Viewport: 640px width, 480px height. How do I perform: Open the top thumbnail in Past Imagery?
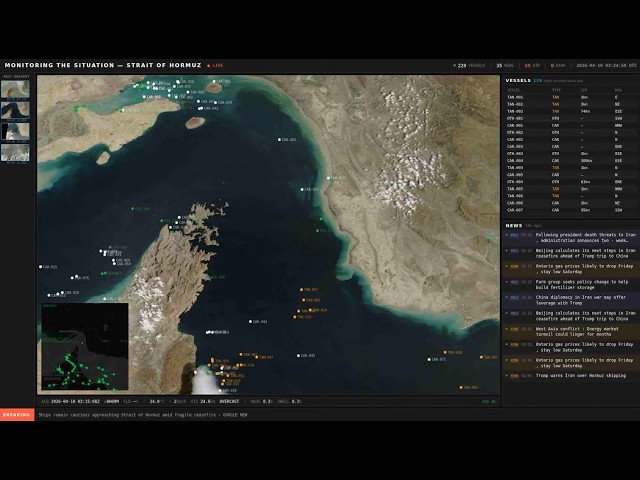15,90
